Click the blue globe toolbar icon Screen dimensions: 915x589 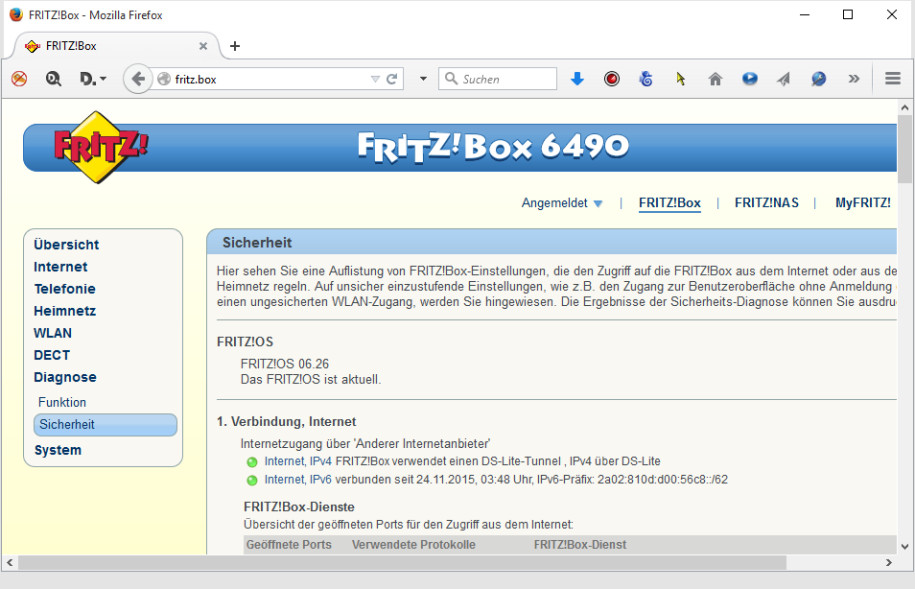coord(818,78)
